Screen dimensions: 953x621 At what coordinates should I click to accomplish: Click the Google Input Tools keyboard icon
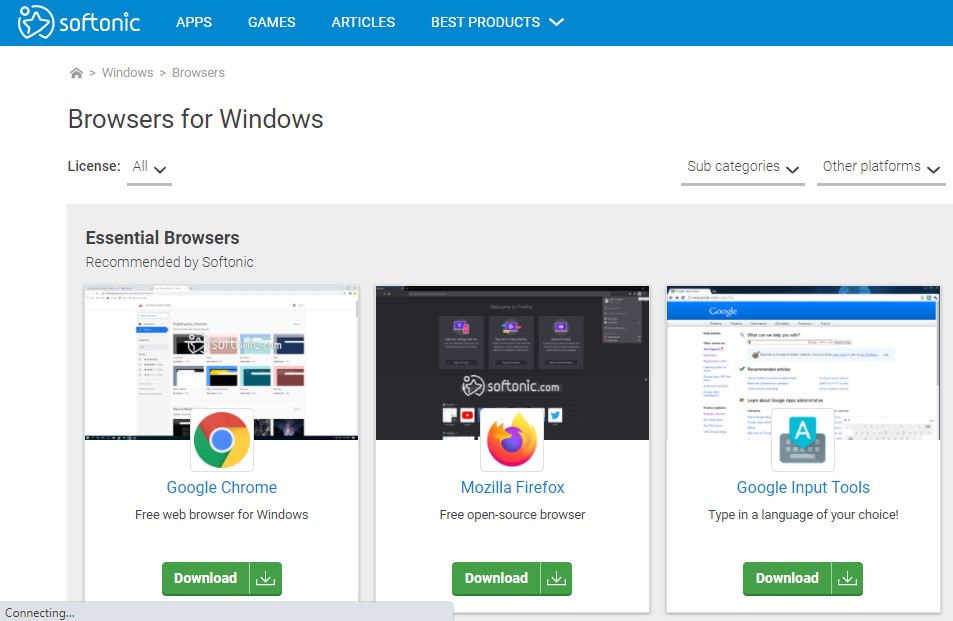point(803,439)
